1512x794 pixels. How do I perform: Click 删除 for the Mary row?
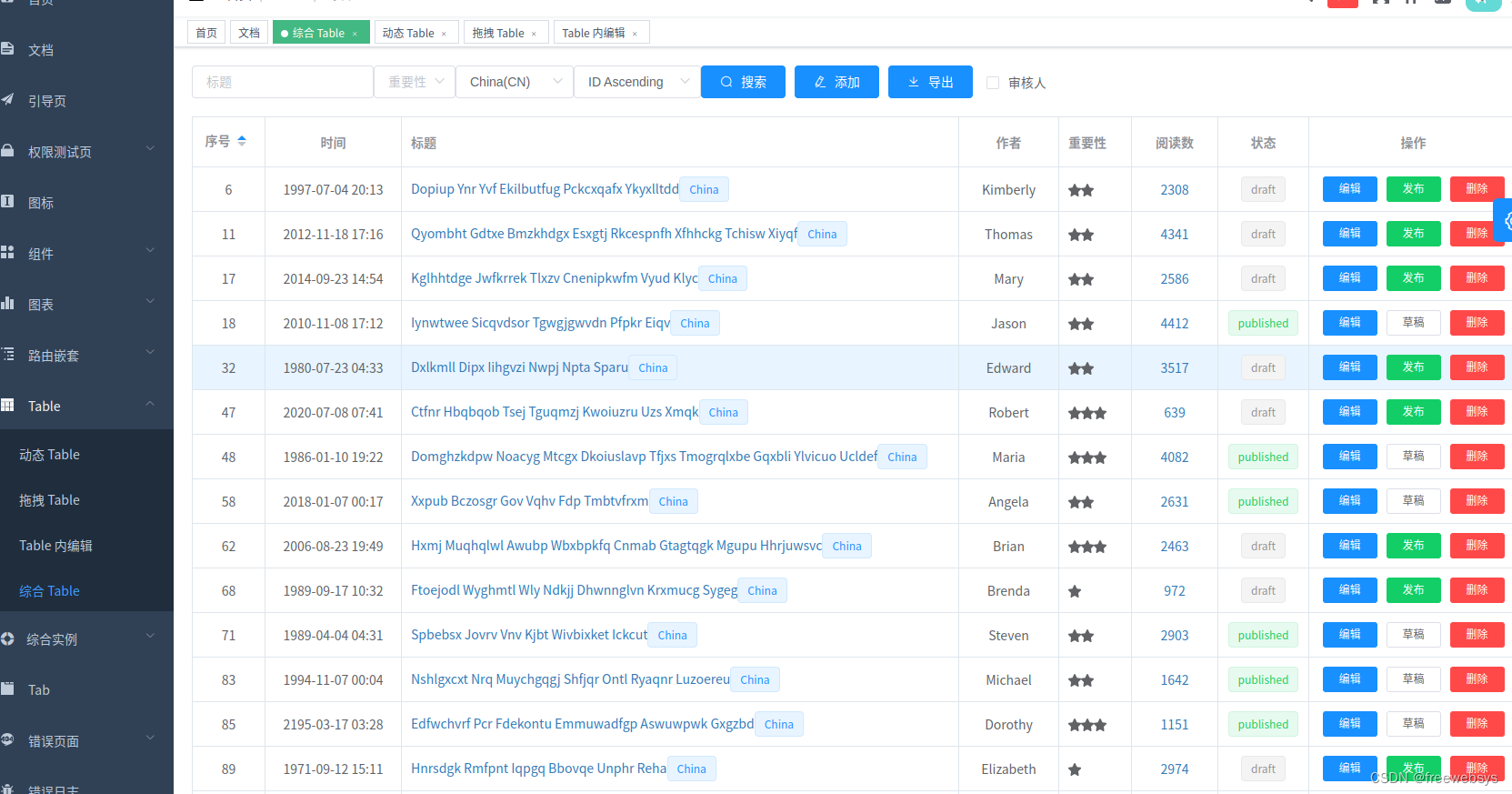pyautogui.click(x=1477, y=278)
